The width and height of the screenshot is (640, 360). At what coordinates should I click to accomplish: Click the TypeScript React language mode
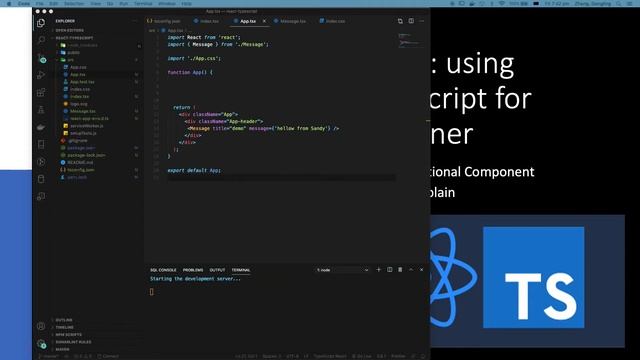click(330, 356)
